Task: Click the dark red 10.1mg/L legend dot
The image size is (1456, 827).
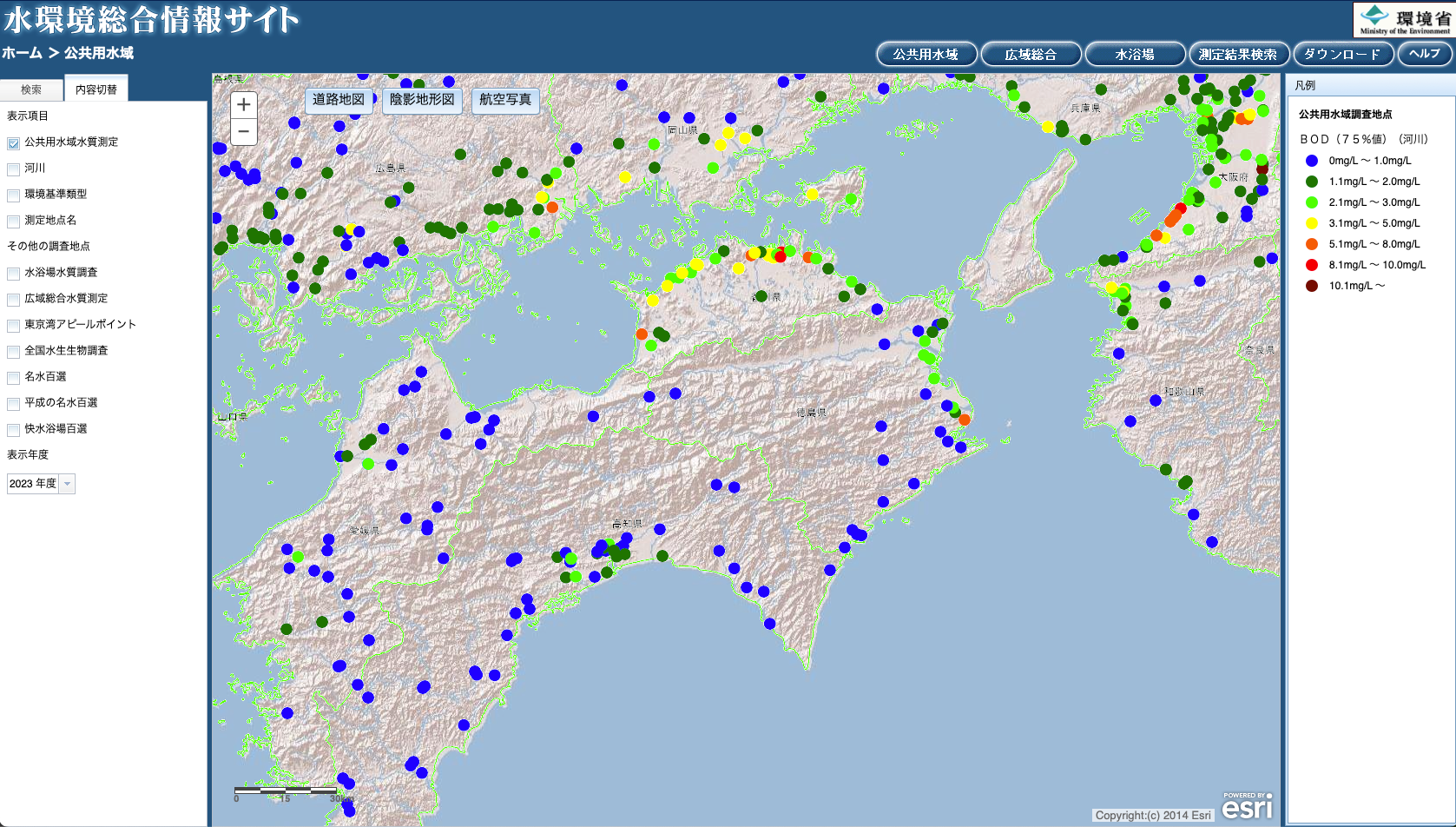Action: pos(1311,286)
